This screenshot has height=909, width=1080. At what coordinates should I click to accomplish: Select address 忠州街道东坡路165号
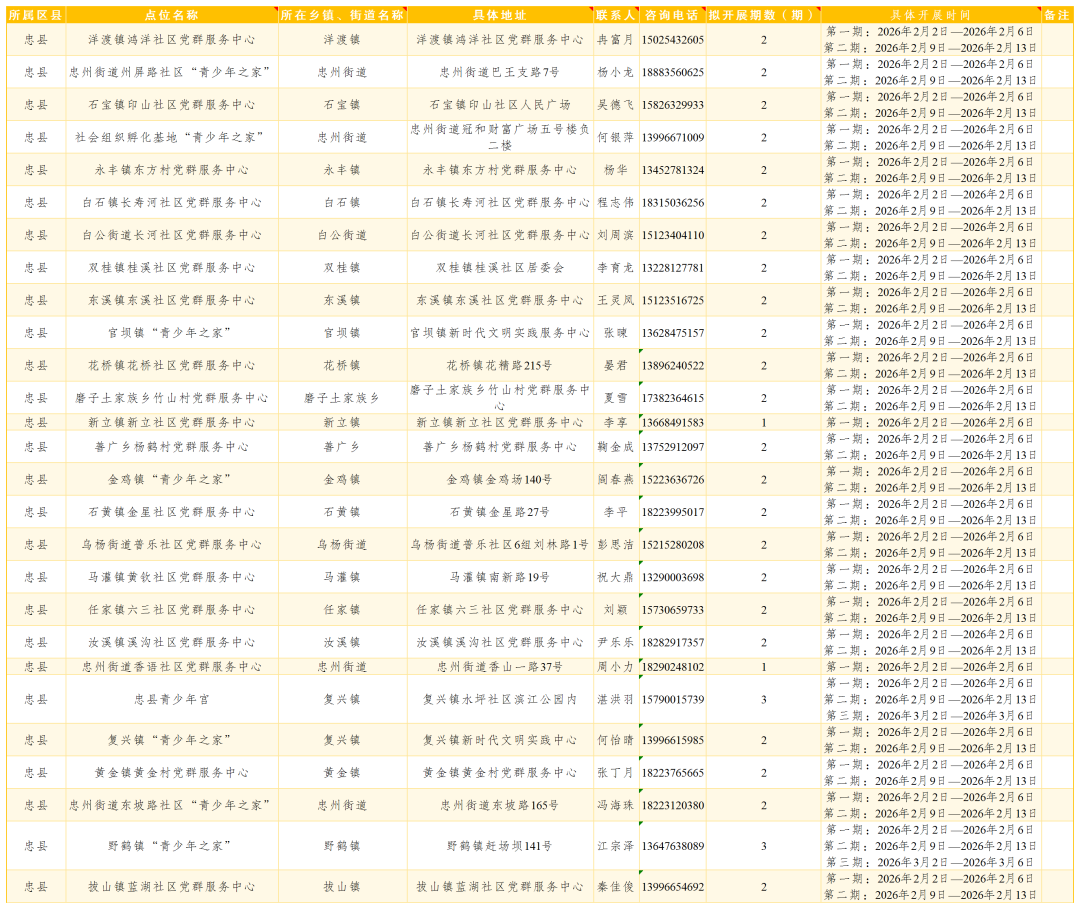click(500, 806)
